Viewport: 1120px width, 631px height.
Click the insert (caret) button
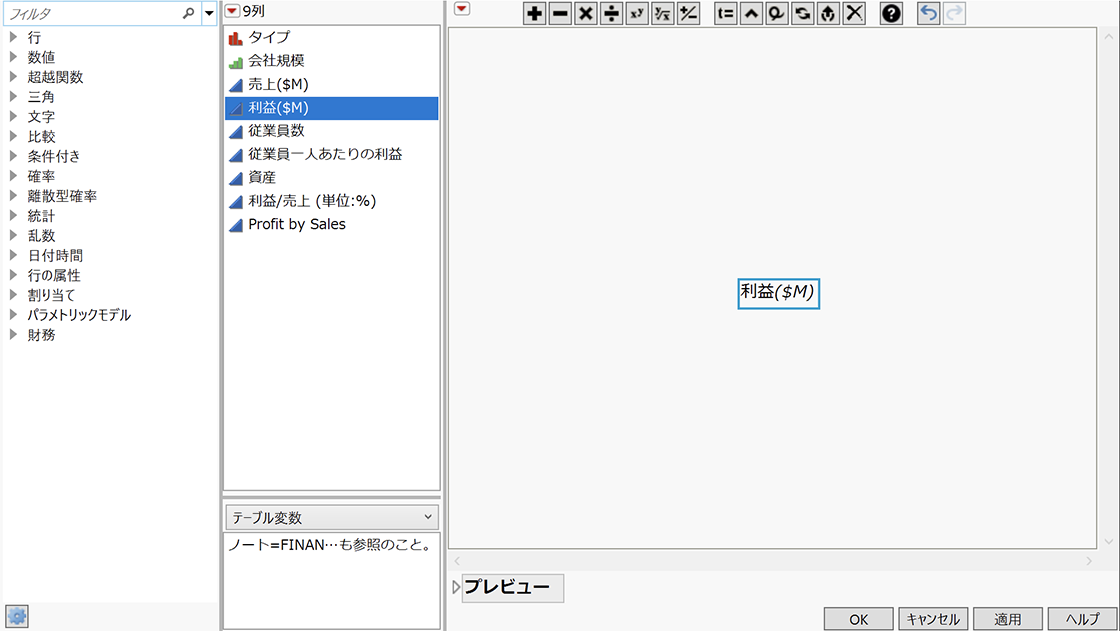pyautogui.click(x=751, y=14)
